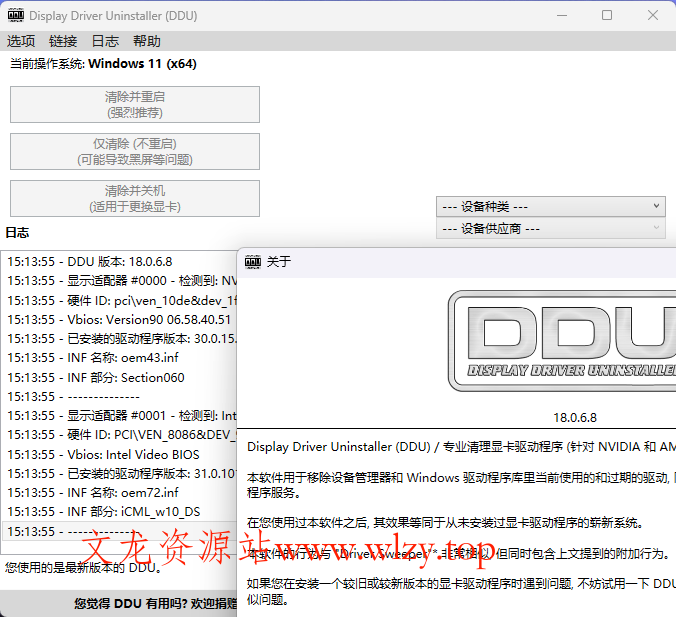Viewport: 676px width, 617px height.
Task: Click 清除并重启 (强烈推荐) button
Action: [135, 104]
